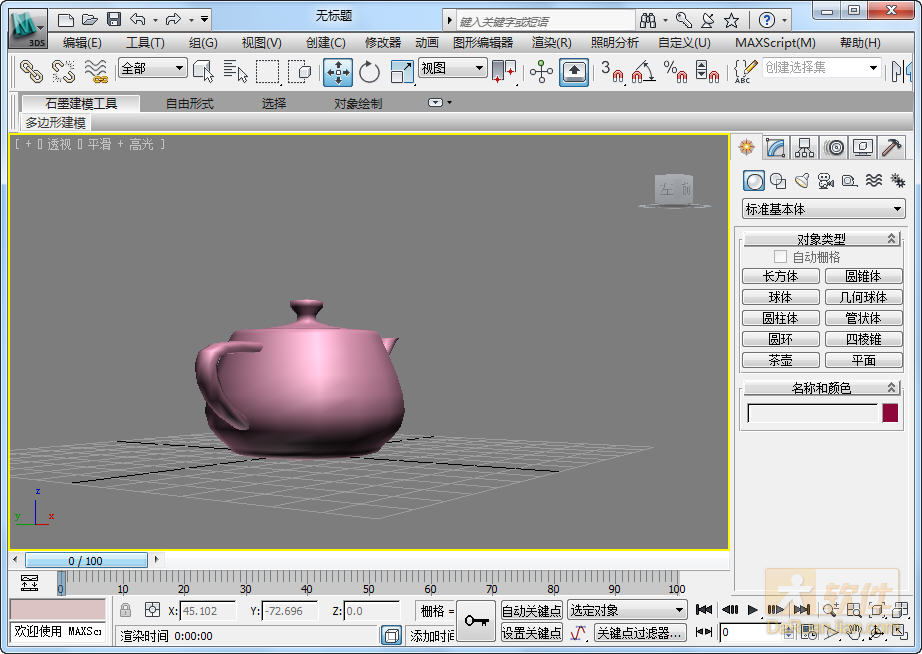The width and height of the screenshot is (922, 654).
Task: Toggle the selection lock icon
Action: (x=125, y=610)
